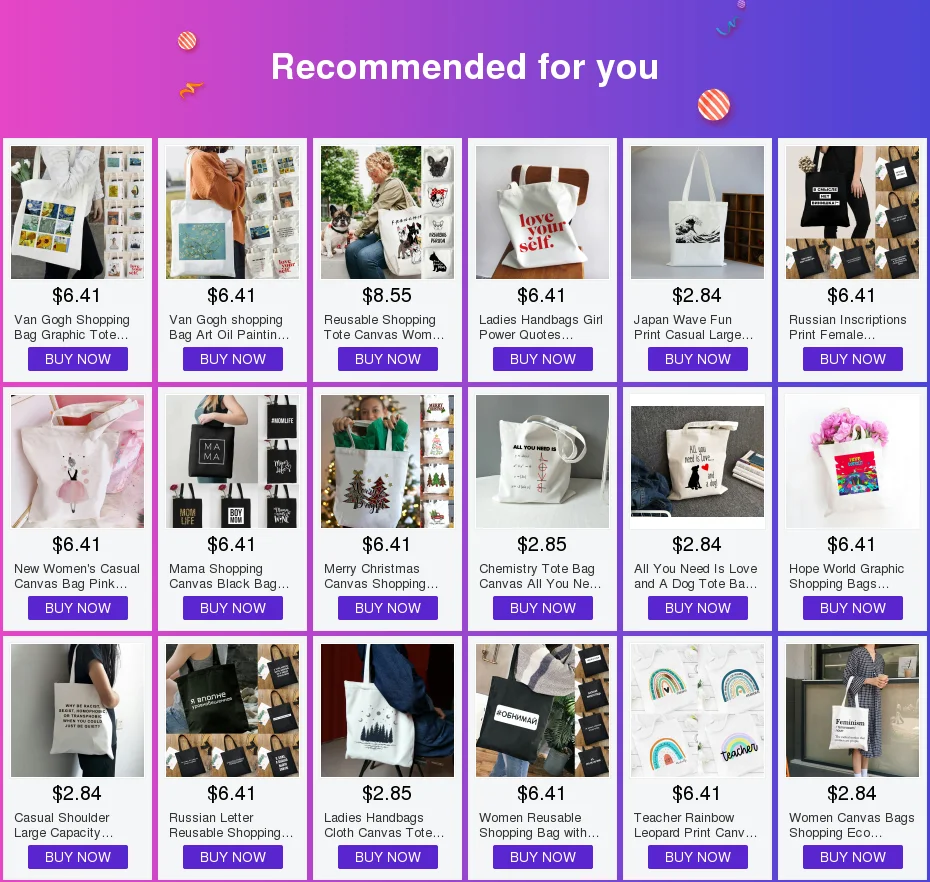Click BUY NOW for Ladies Handbags Cloth Canvas Tote
Image resolution: width=930 pixels, height=882 pixels.
click(388, 857)
